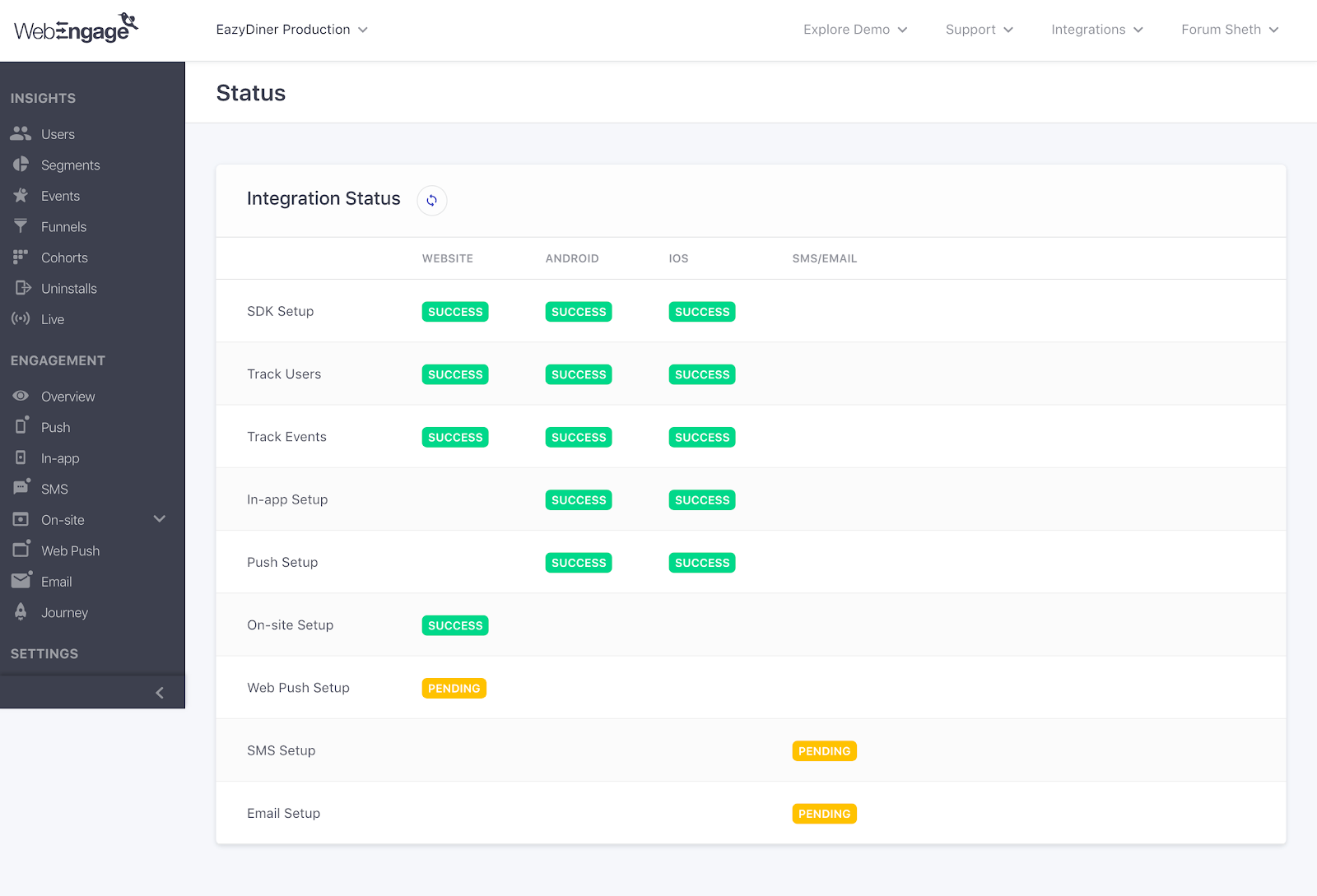Open the Journey designer
1317x896 pixels.
click(64, 612)
